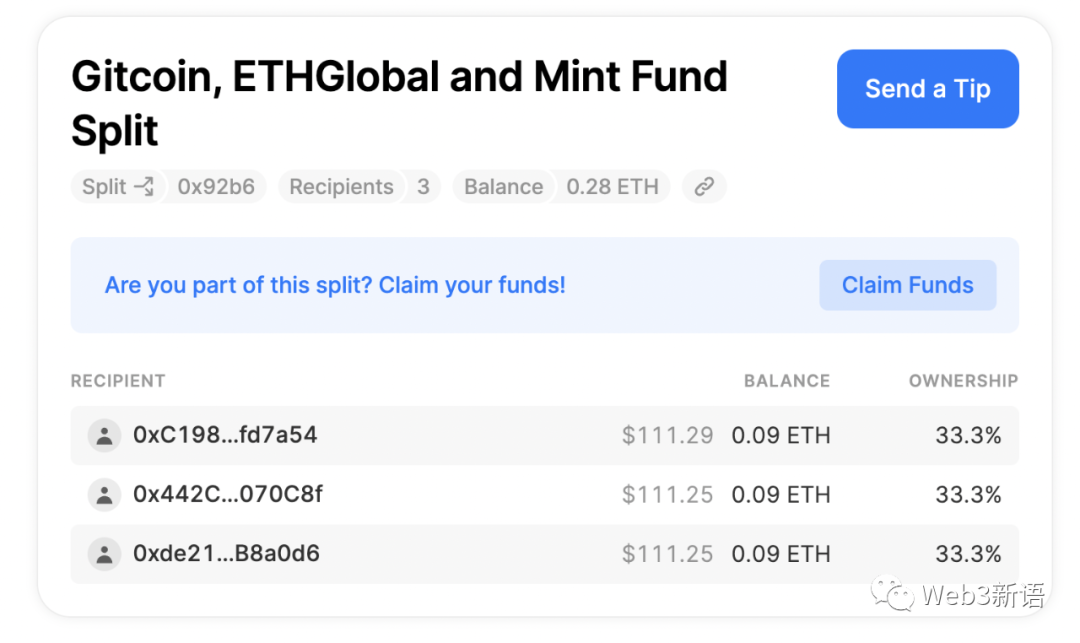Sort by the BALANCE column header
The image size is (1080, 643).
coord(786,381)
